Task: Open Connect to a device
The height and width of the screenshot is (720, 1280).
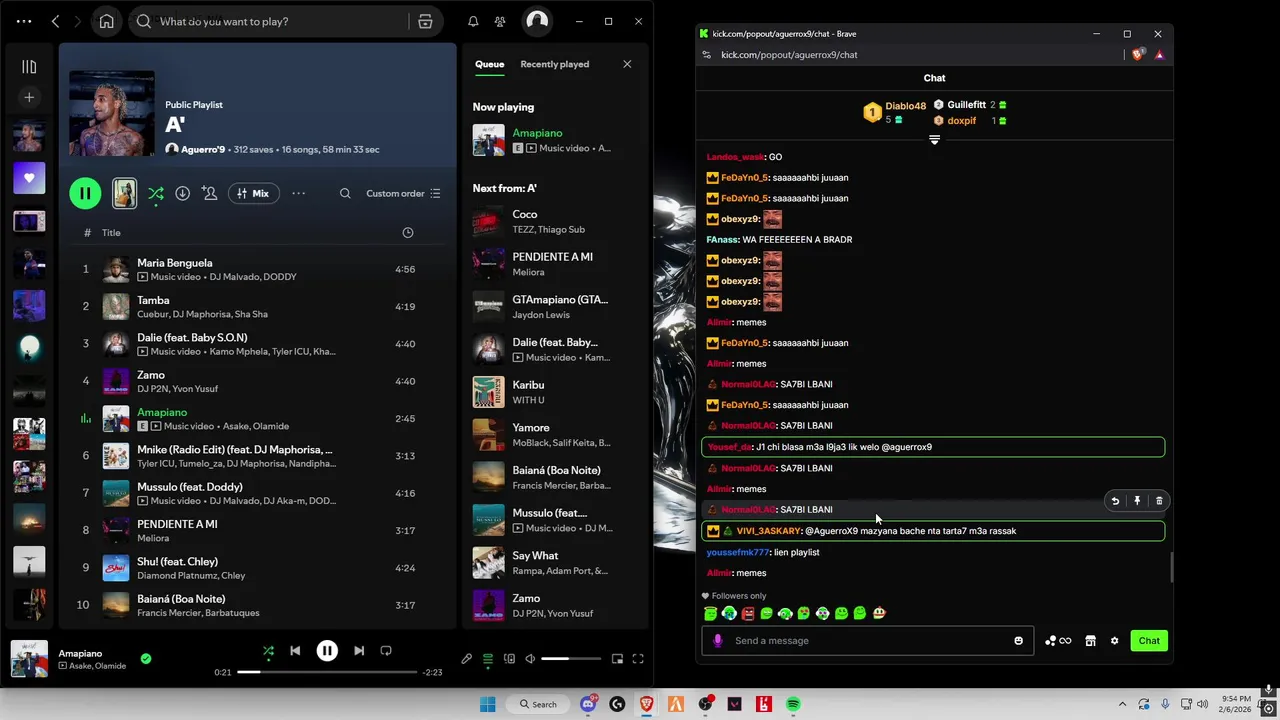Action: point(510,659)
